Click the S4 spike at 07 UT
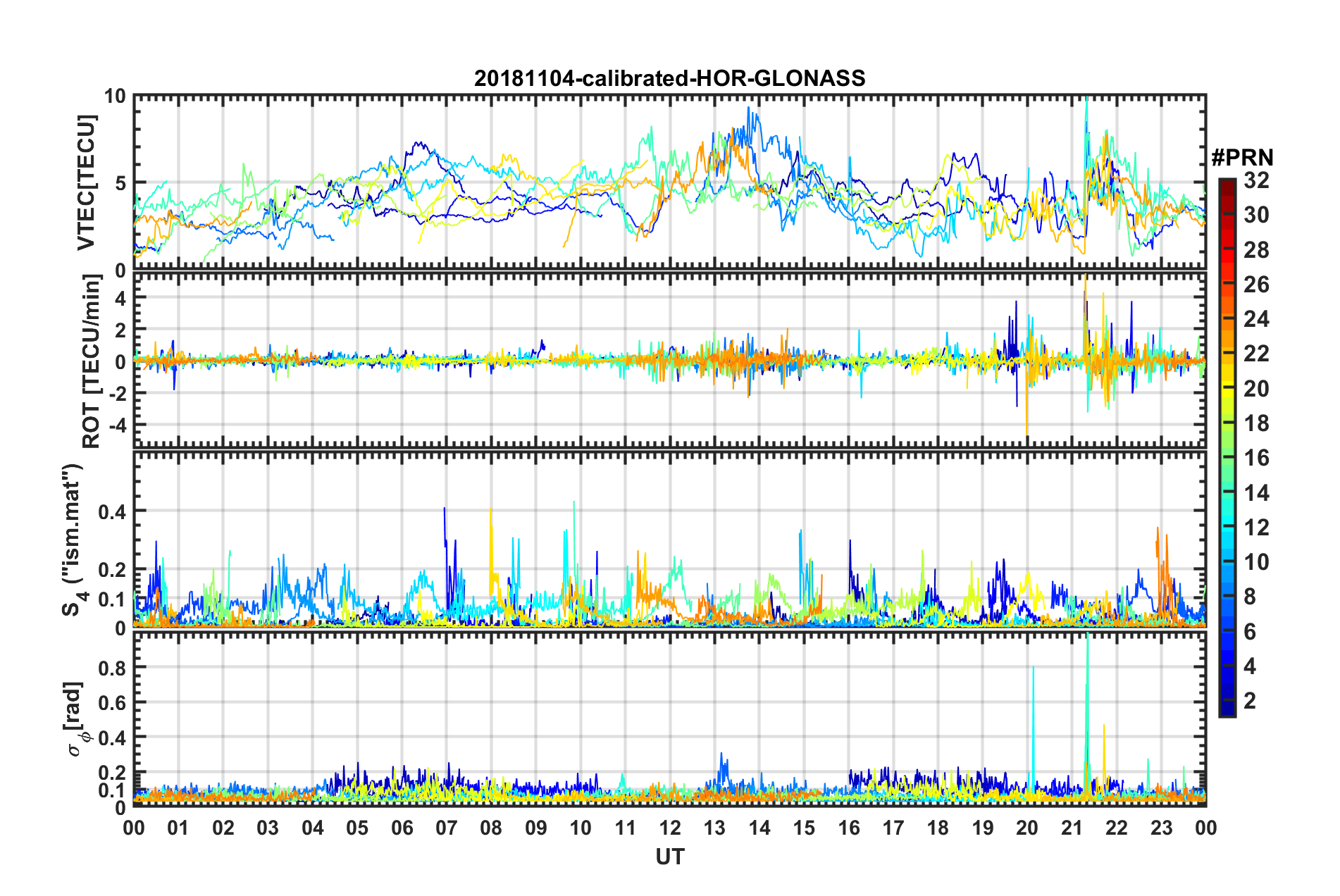The height and width of the screenshot is (896, 1340). point(445,509)
